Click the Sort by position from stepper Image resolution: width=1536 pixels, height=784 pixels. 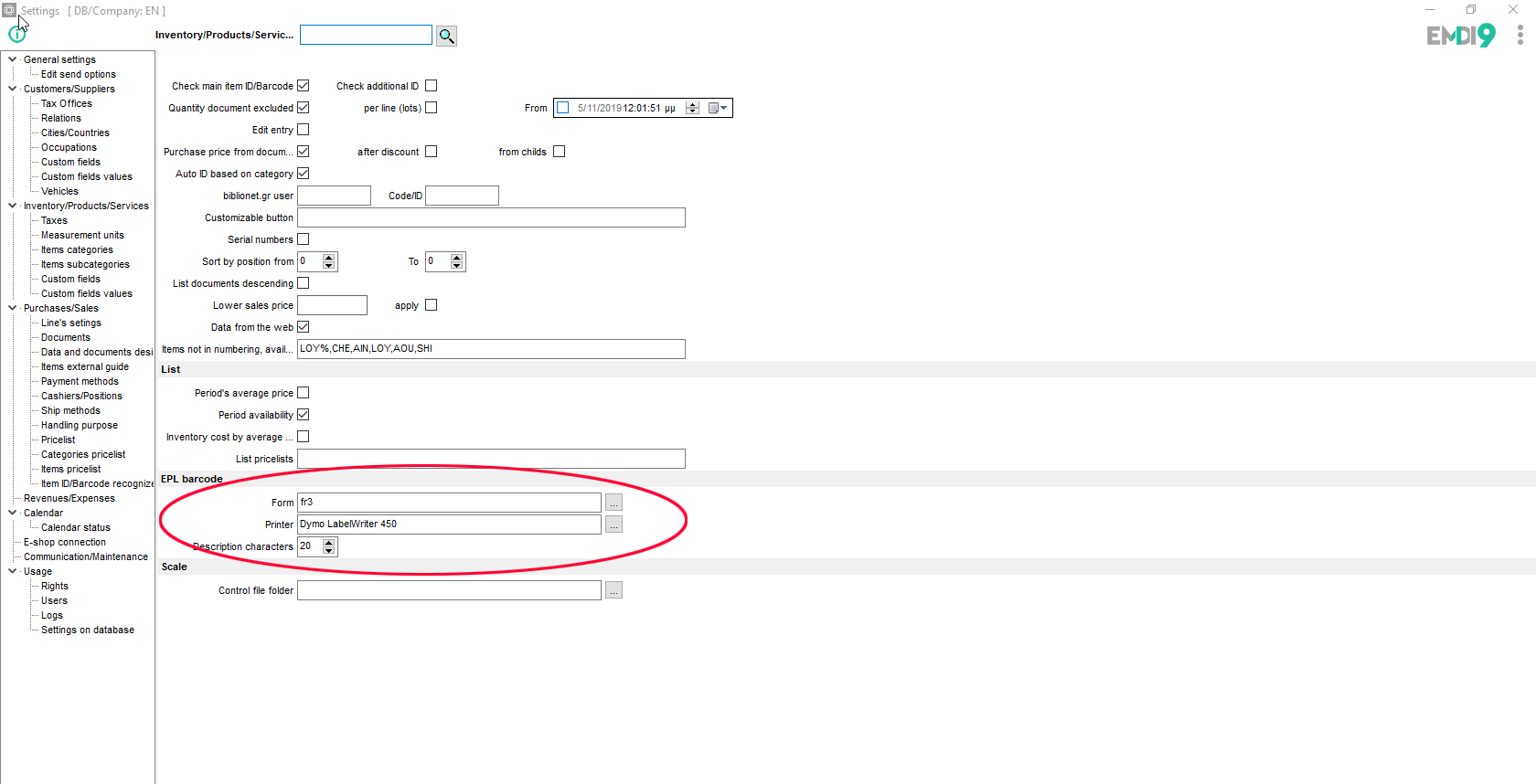click(x=329, y=261)
